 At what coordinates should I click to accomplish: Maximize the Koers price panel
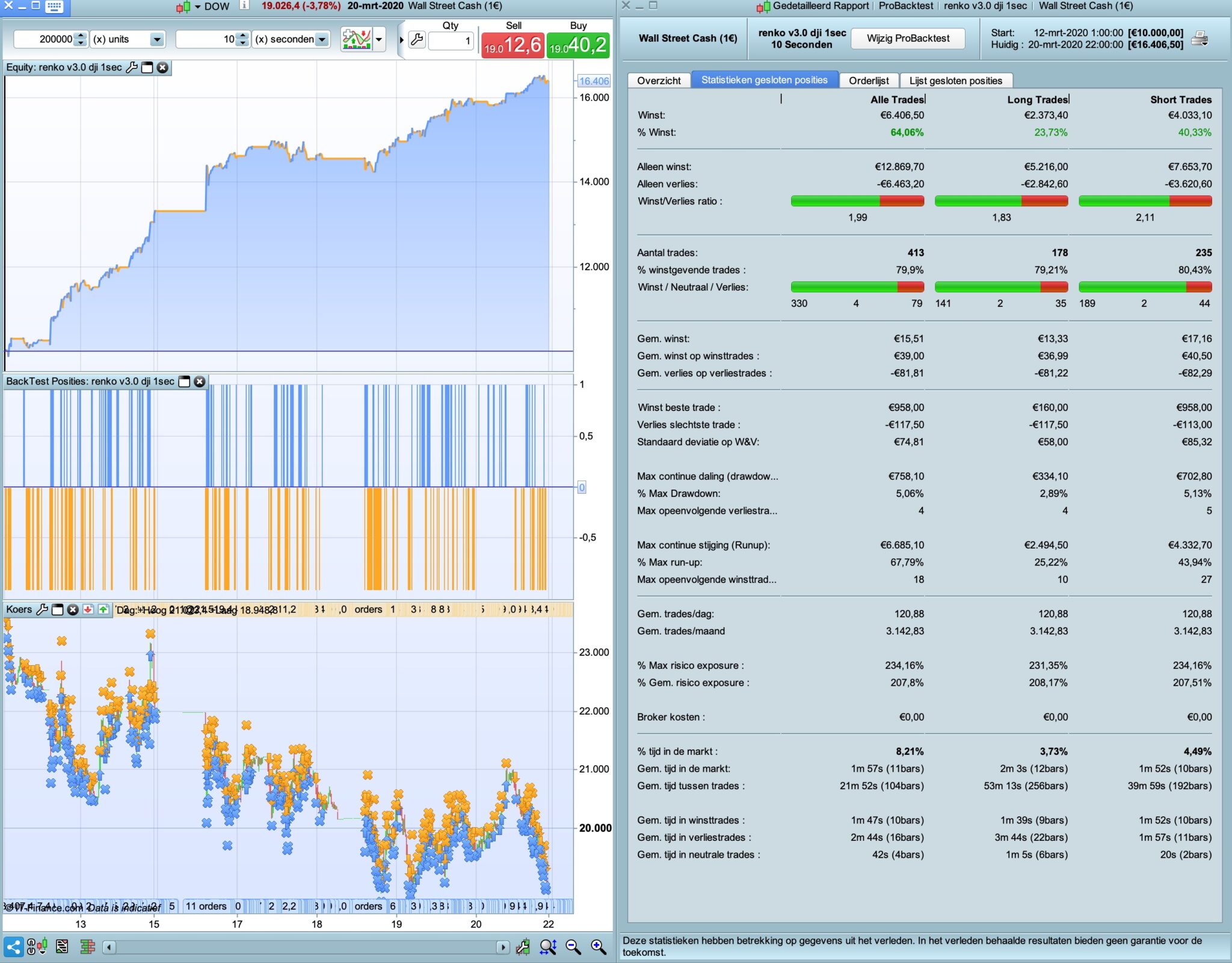(x=58, y=609)
